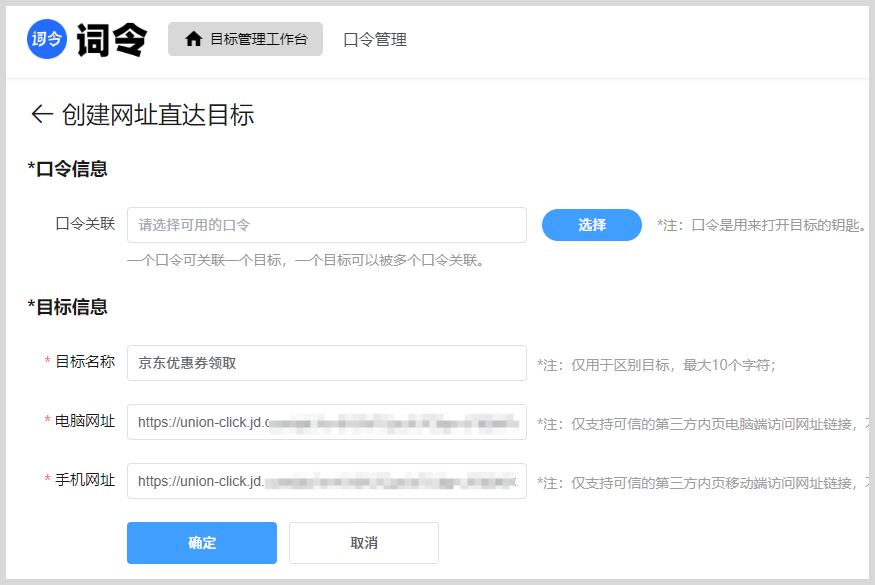Image resolution: width=875 pixels, height=585 pixels.
Task: Click the 选择 button to pick a 口令
Action: pos(592,225)
